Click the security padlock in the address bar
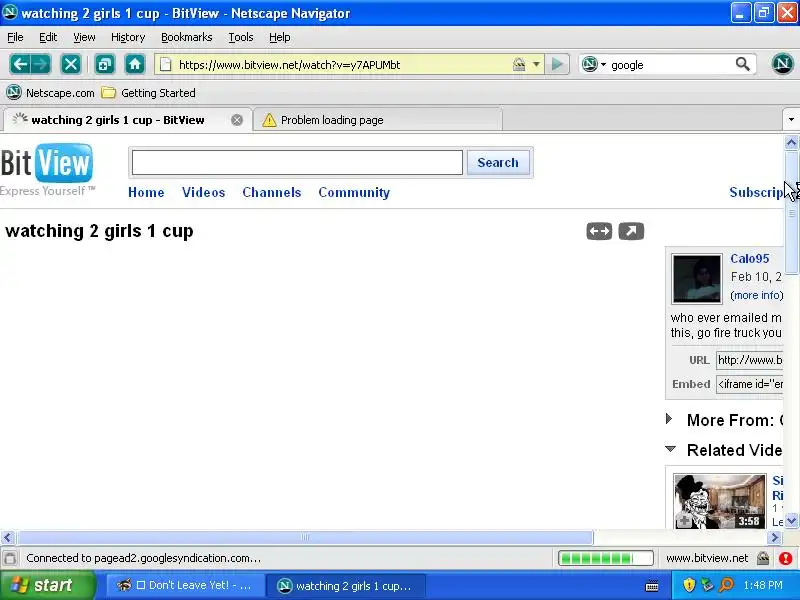 519,64
